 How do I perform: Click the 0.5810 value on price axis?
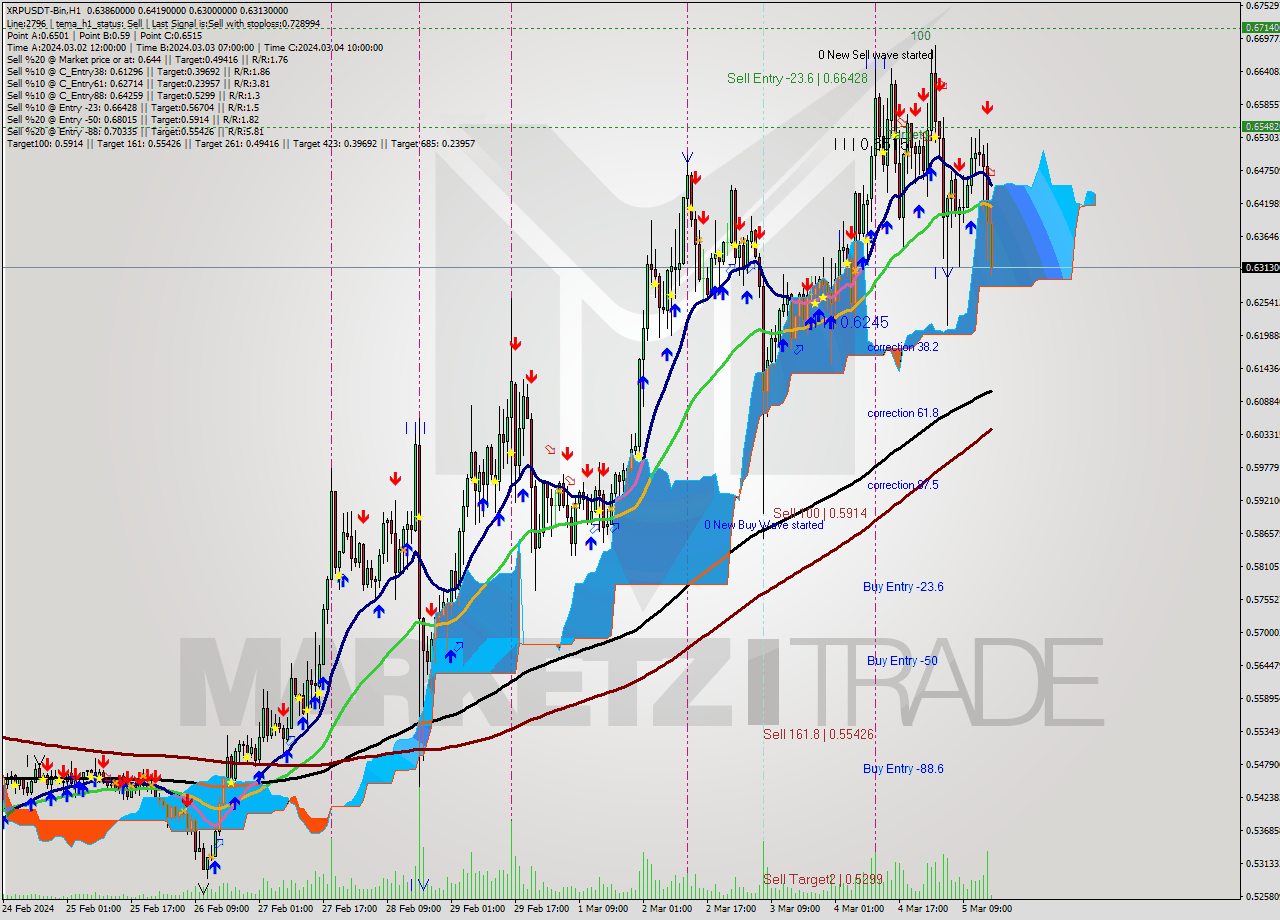(1262, 567)
